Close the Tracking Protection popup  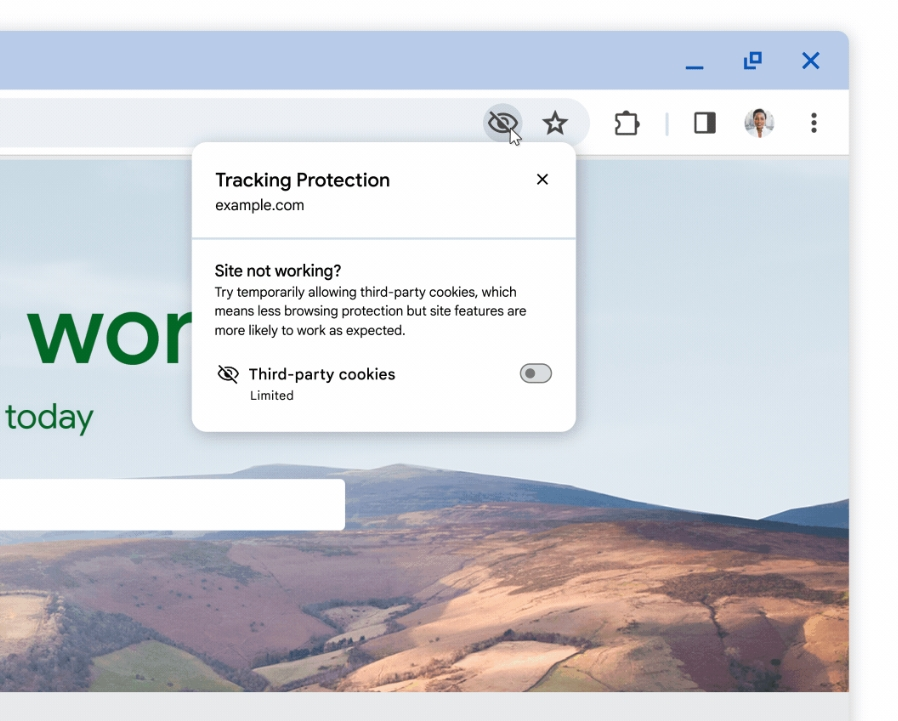point(542,180)
